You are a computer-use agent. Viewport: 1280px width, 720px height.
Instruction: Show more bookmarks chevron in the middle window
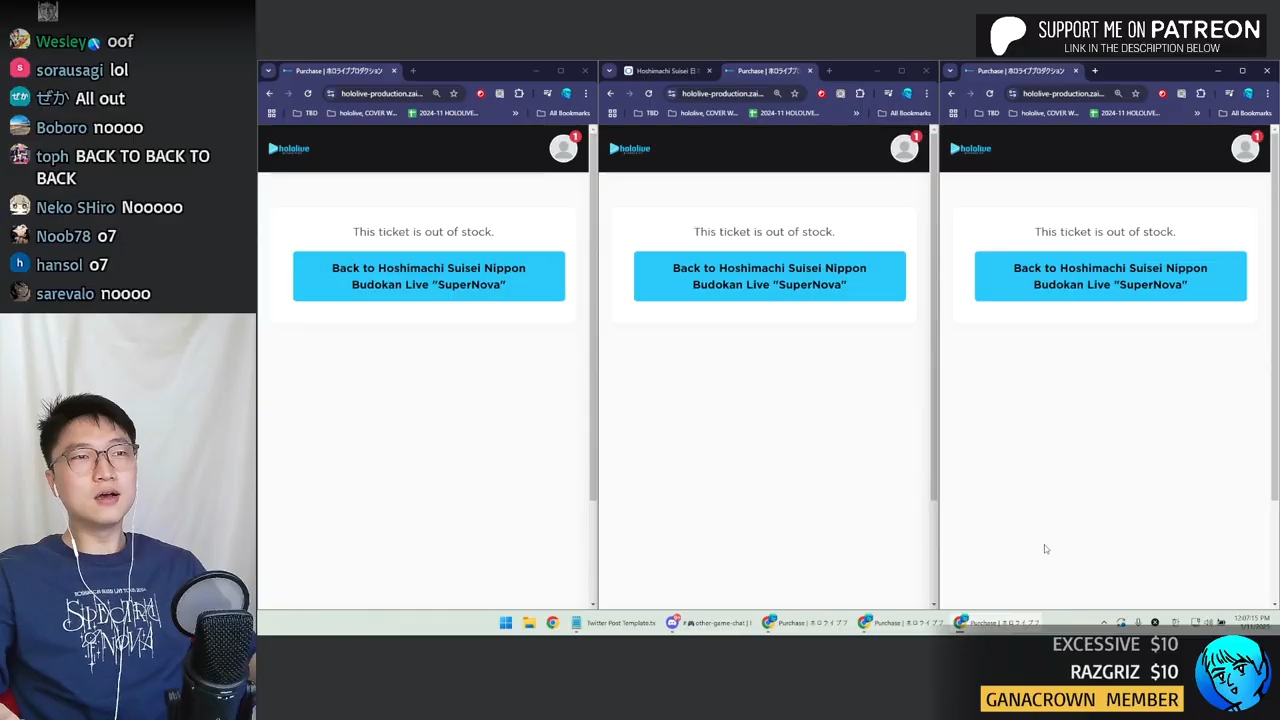point(856,113)
